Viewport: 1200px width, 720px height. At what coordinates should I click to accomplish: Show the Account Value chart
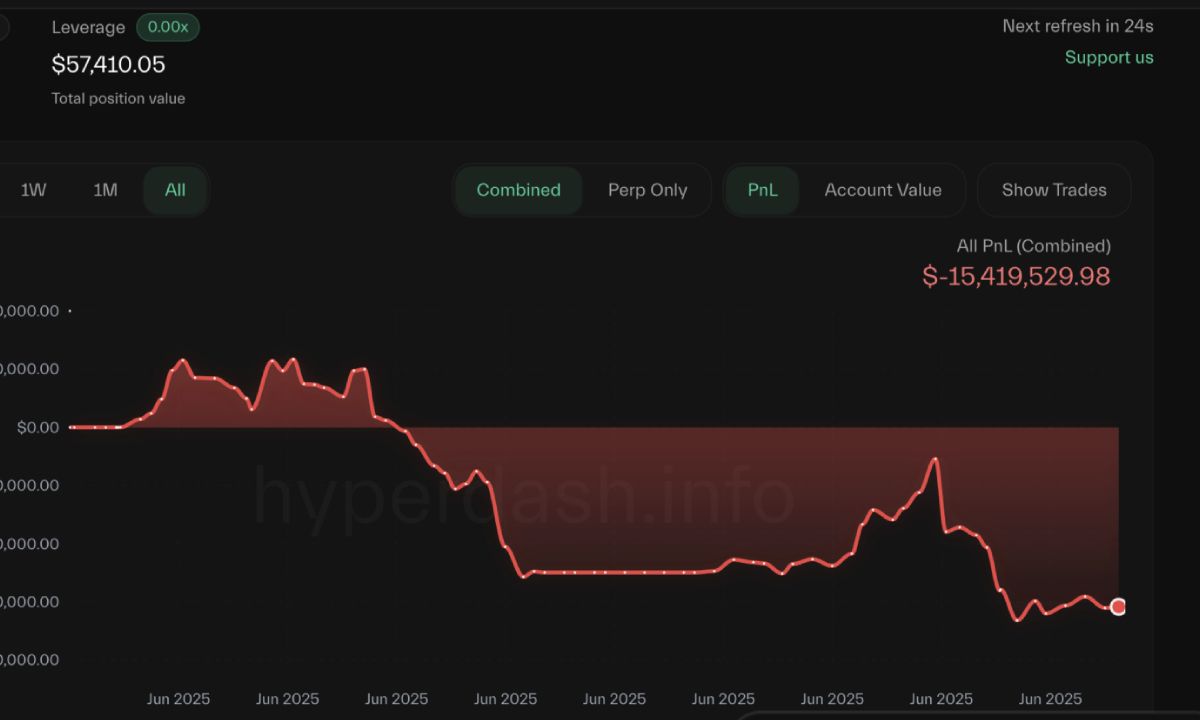883,190
